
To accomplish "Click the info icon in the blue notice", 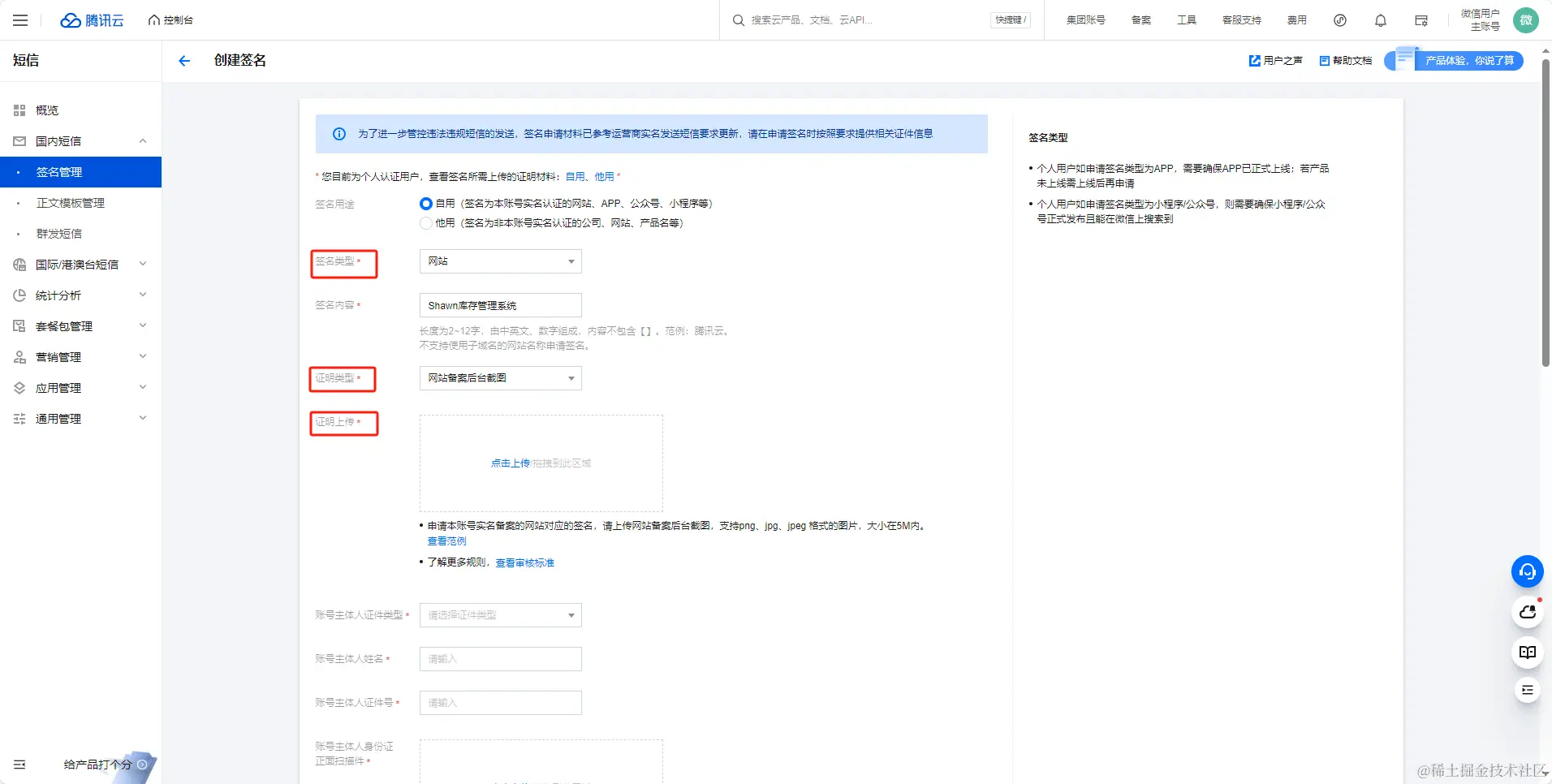I will [x=339, y=134].
